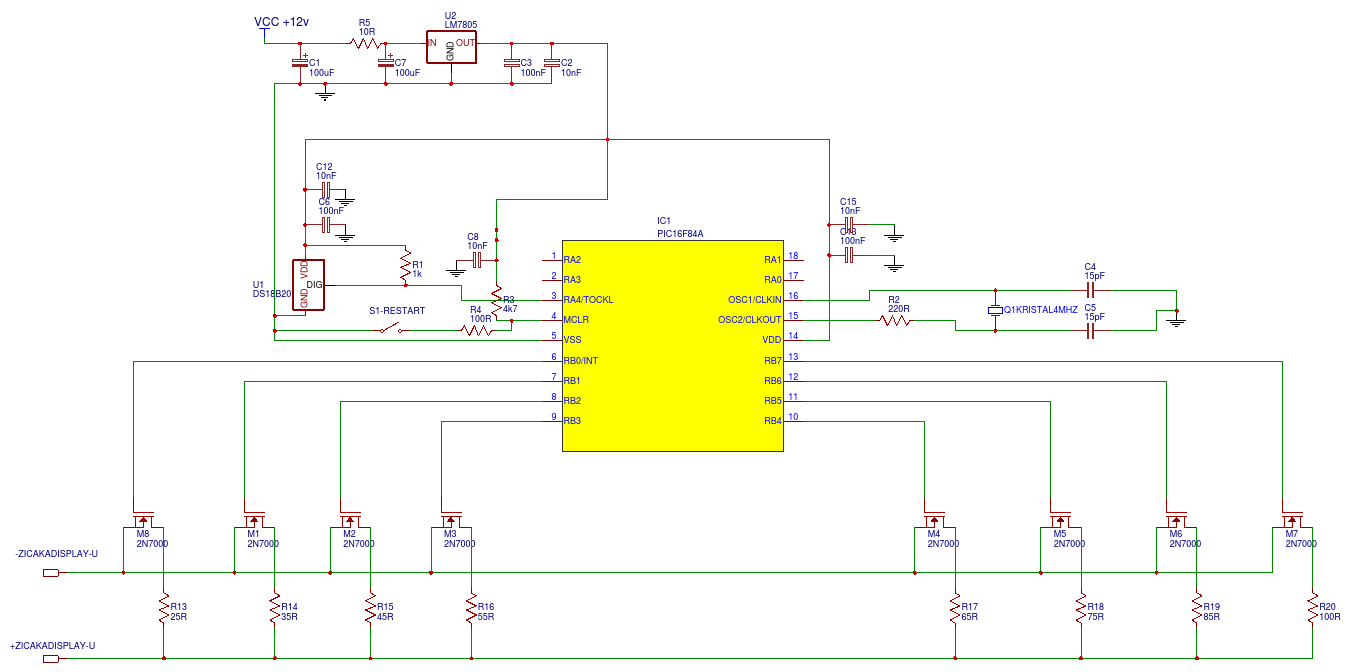Click the DIG pin label on U1
This screenshot has width=1356, height=672.
(315, 285)
